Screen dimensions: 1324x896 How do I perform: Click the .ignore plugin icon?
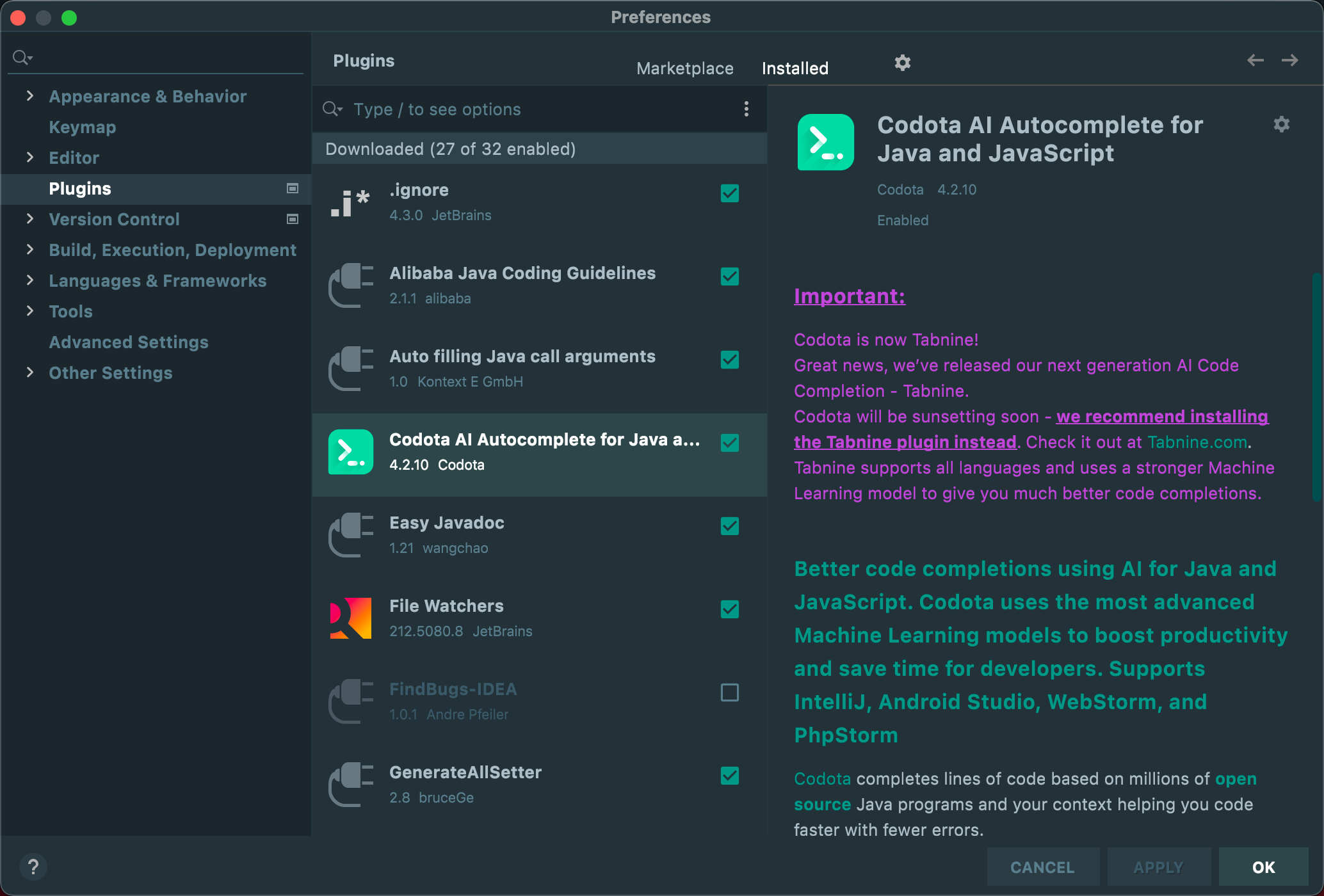click(350, 202)
